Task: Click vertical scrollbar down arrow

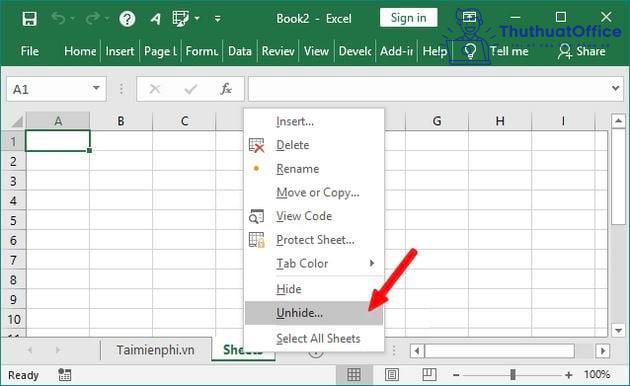Action: point(618,331)
